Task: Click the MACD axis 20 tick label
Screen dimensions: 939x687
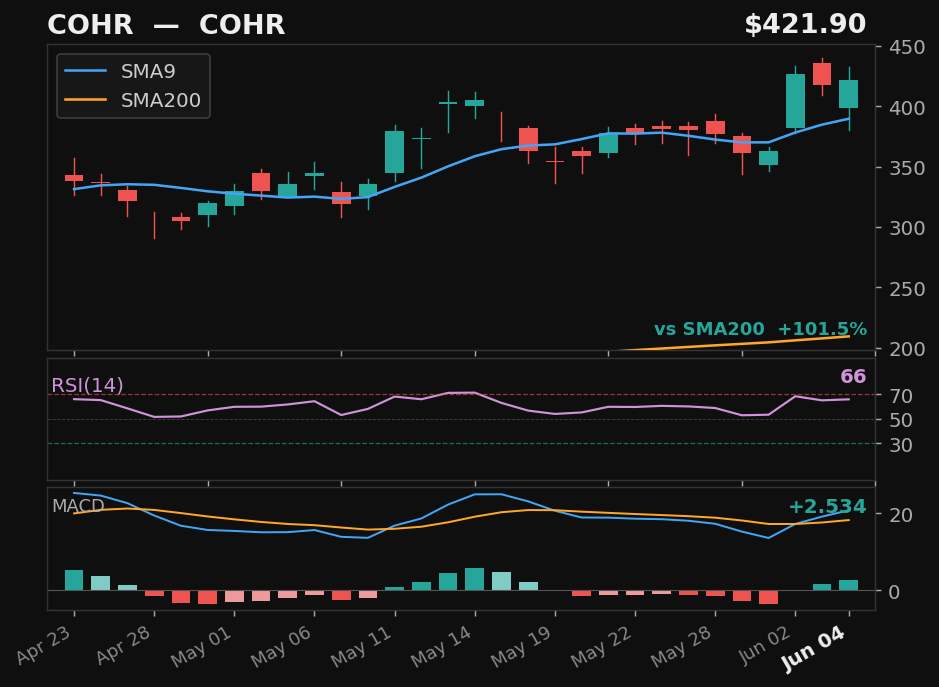Action: tap(901, 515)
